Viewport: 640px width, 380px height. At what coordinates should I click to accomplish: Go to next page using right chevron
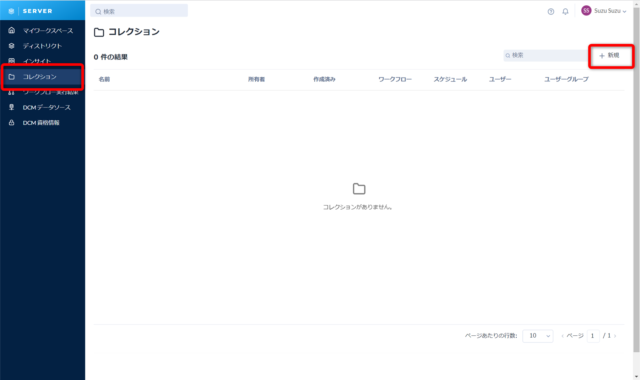(615, 336)
